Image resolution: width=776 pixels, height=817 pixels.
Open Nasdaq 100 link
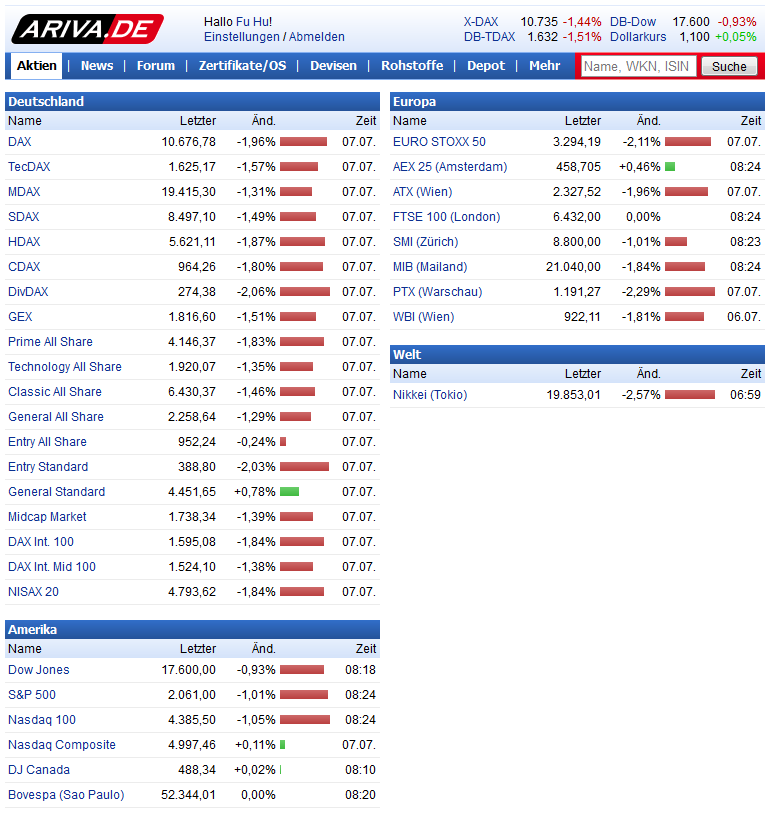pos(42,720)
